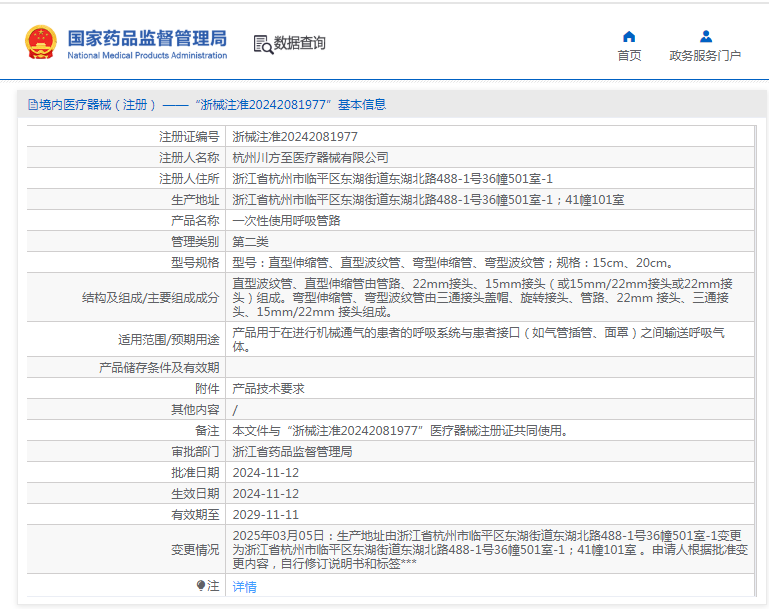
Task: Go to 首页 text link
Action: (x=629, y=55)
